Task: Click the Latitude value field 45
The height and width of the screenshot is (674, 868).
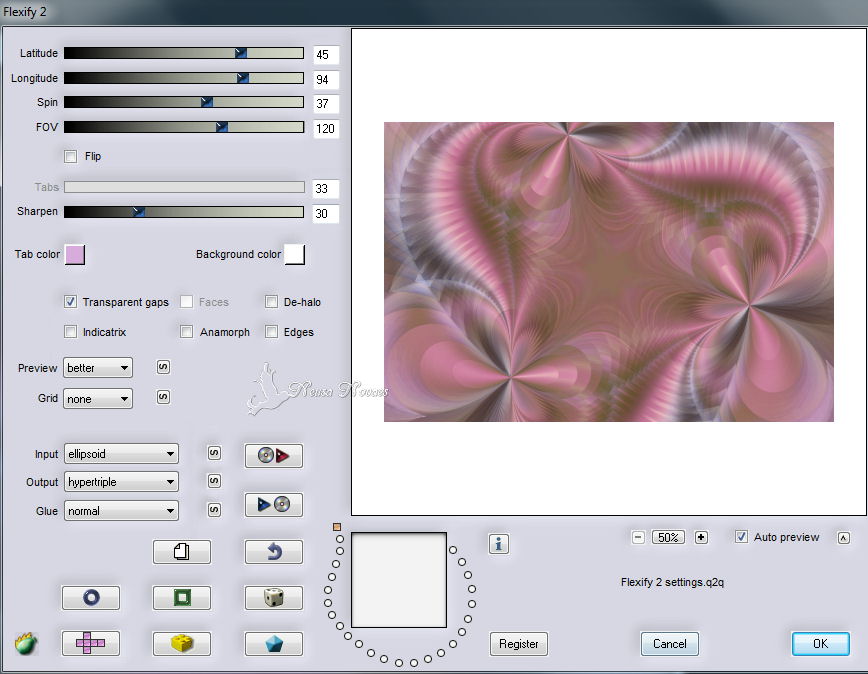Action: (x=326, y=55)
